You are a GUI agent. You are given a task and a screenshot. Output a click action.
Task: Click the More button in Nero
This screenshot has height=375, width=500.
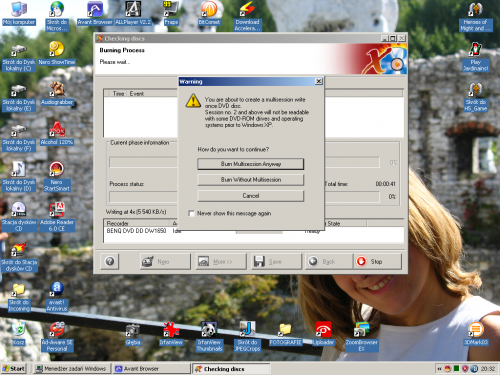click(x=221, y=261)
